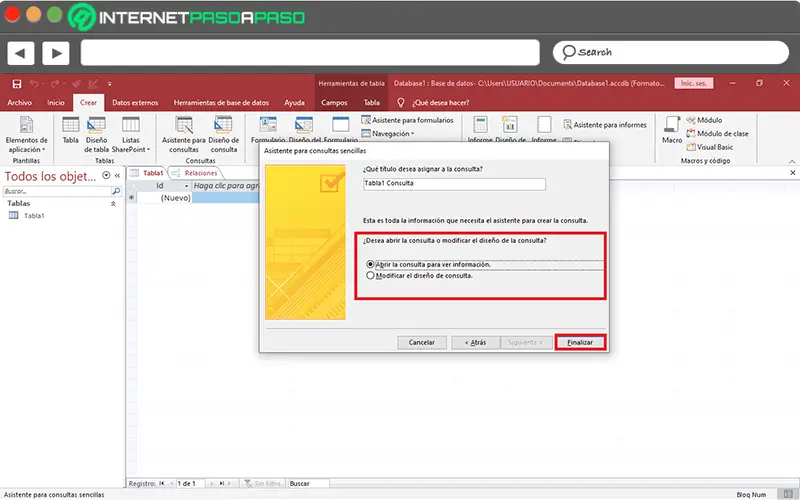Go to first record in navigator
The height and width of the screenshot is (500, 800).
(162, 483)
